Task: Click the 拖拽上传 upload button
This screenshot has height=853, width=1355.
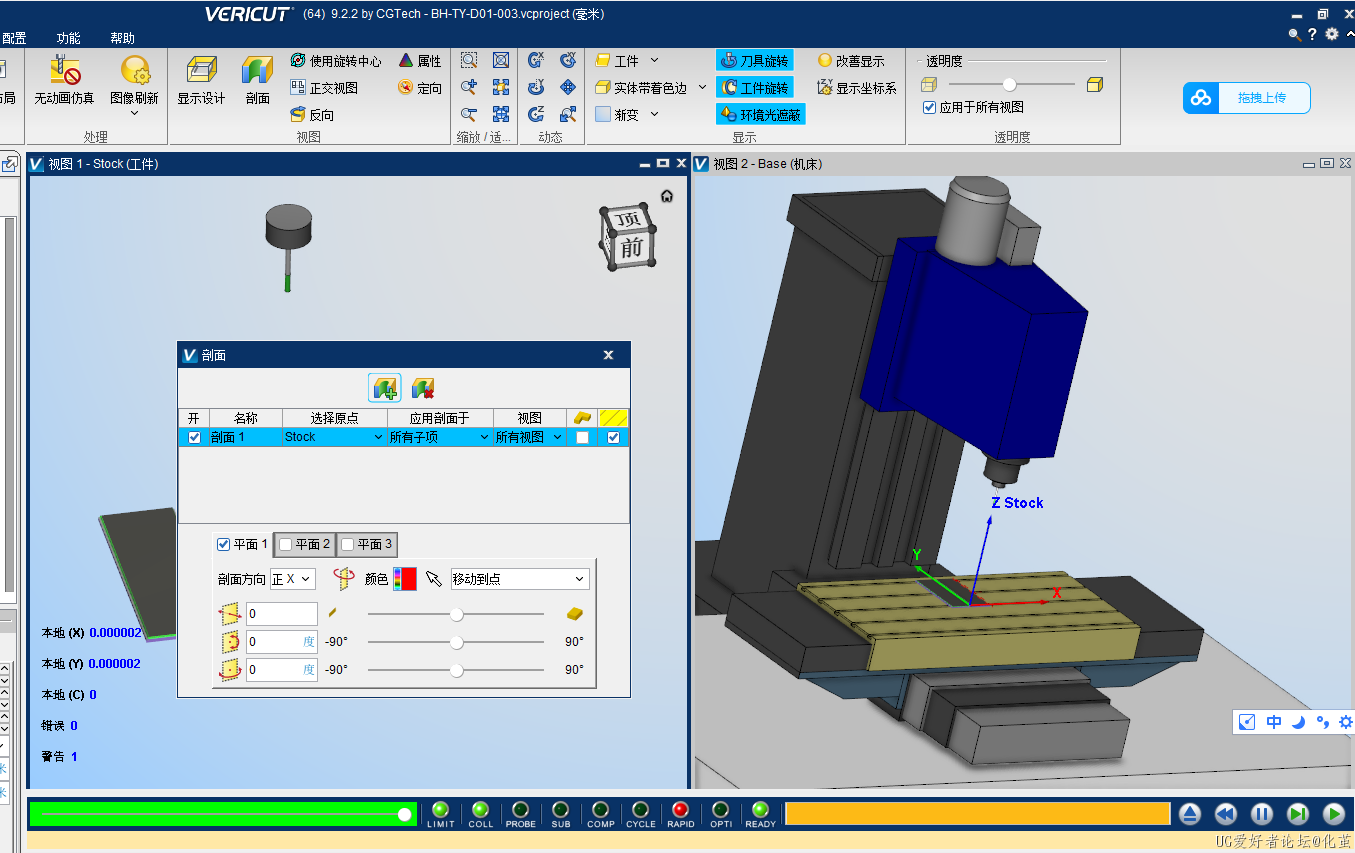Action: point(1246,98)
